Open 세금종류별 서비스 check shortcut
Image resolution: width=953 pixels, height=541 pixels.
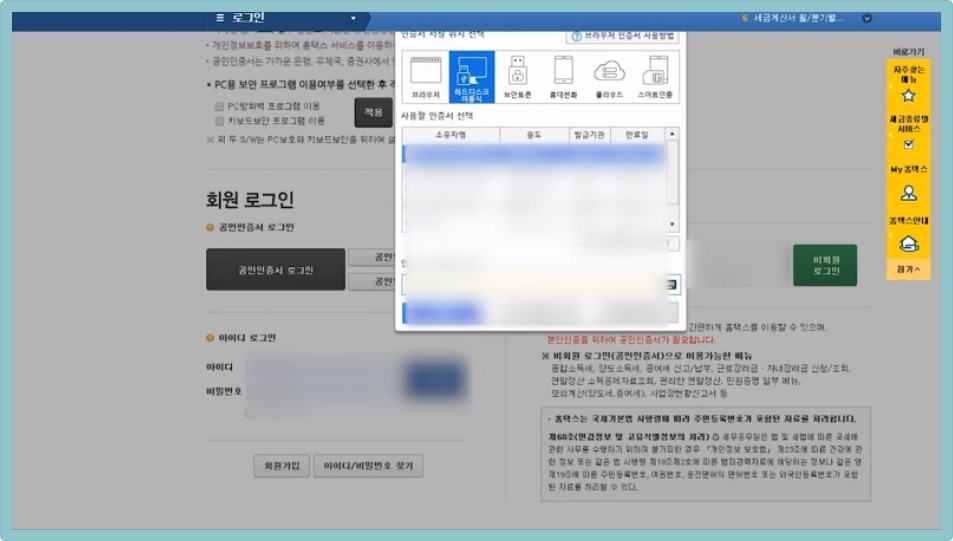pyautogui.click(x=908, y=132)
